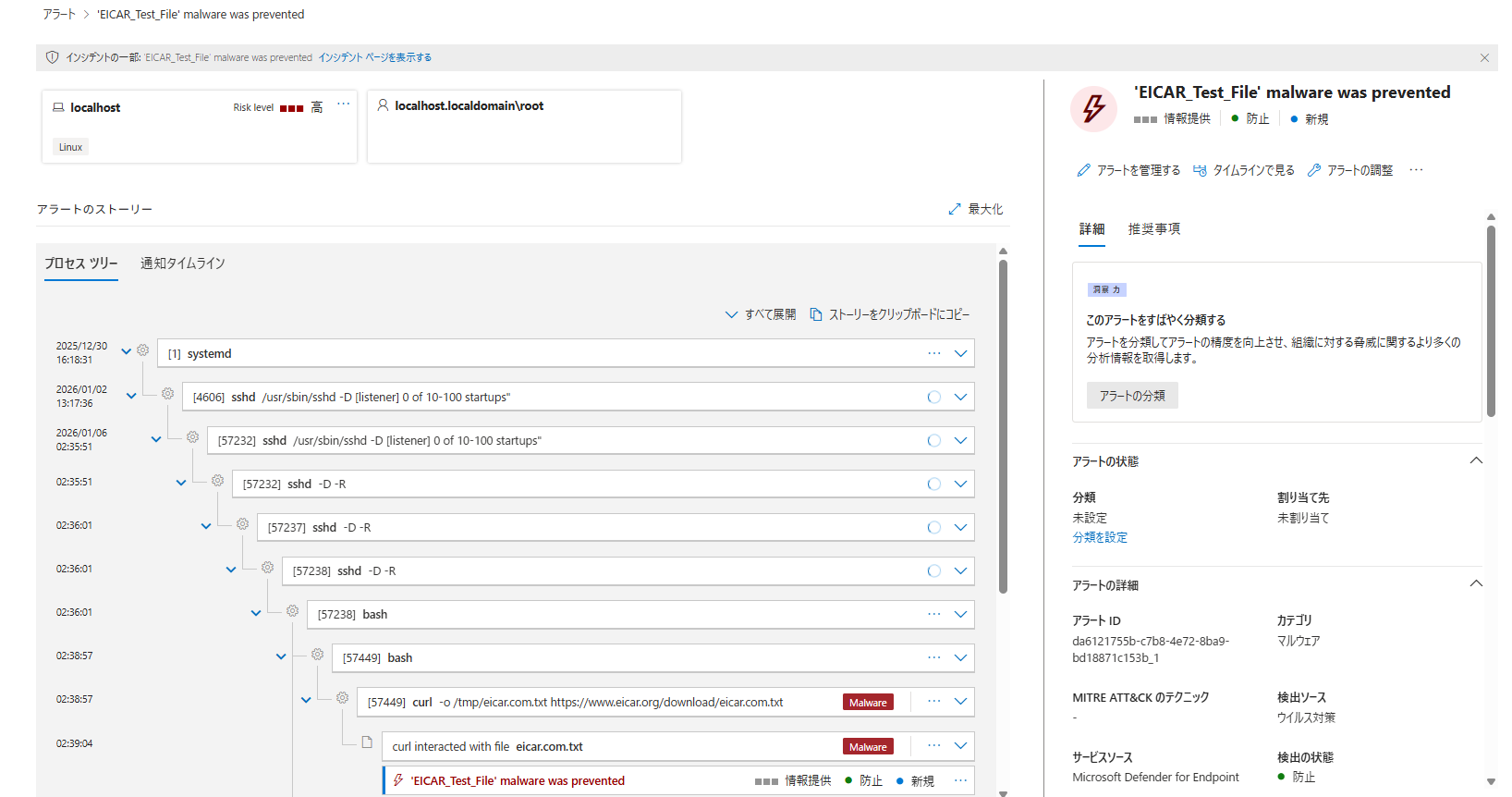The image size is (1512, 797).
Task: Click the gear icon beside systemd row
Action: (143, 350)
